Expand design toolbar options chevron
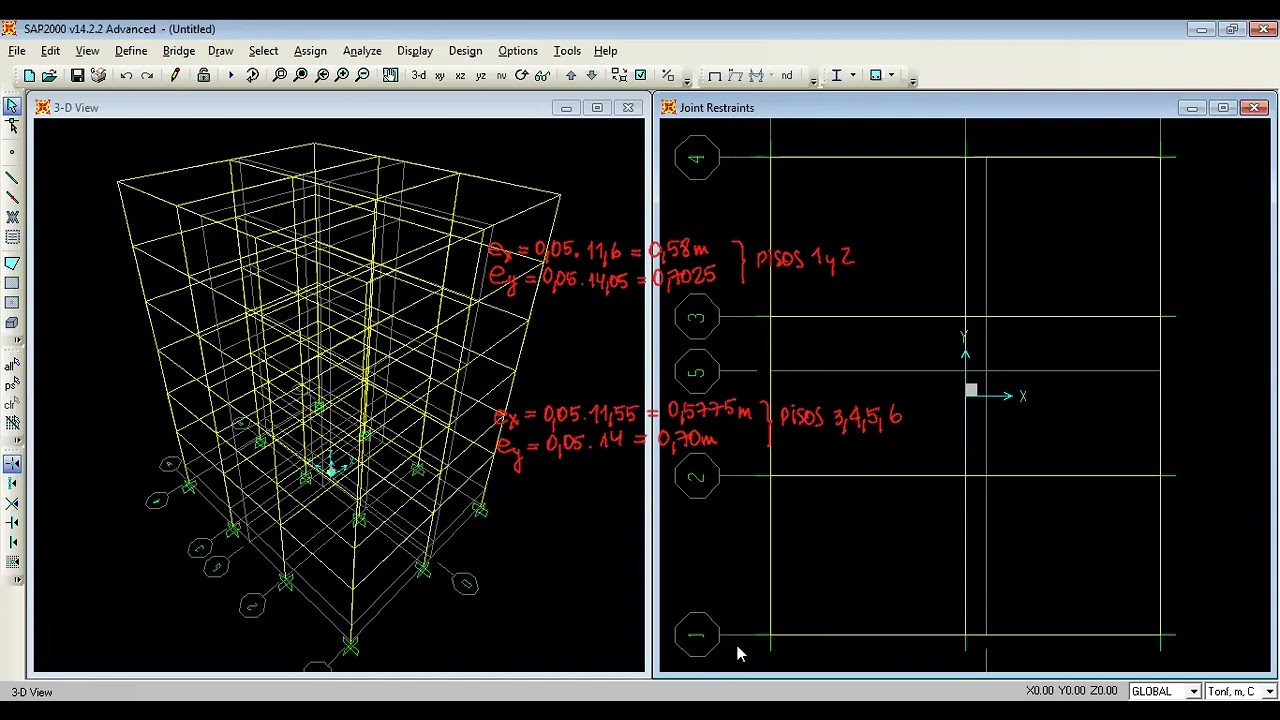 pyautogui.click(x=912, y=80)
